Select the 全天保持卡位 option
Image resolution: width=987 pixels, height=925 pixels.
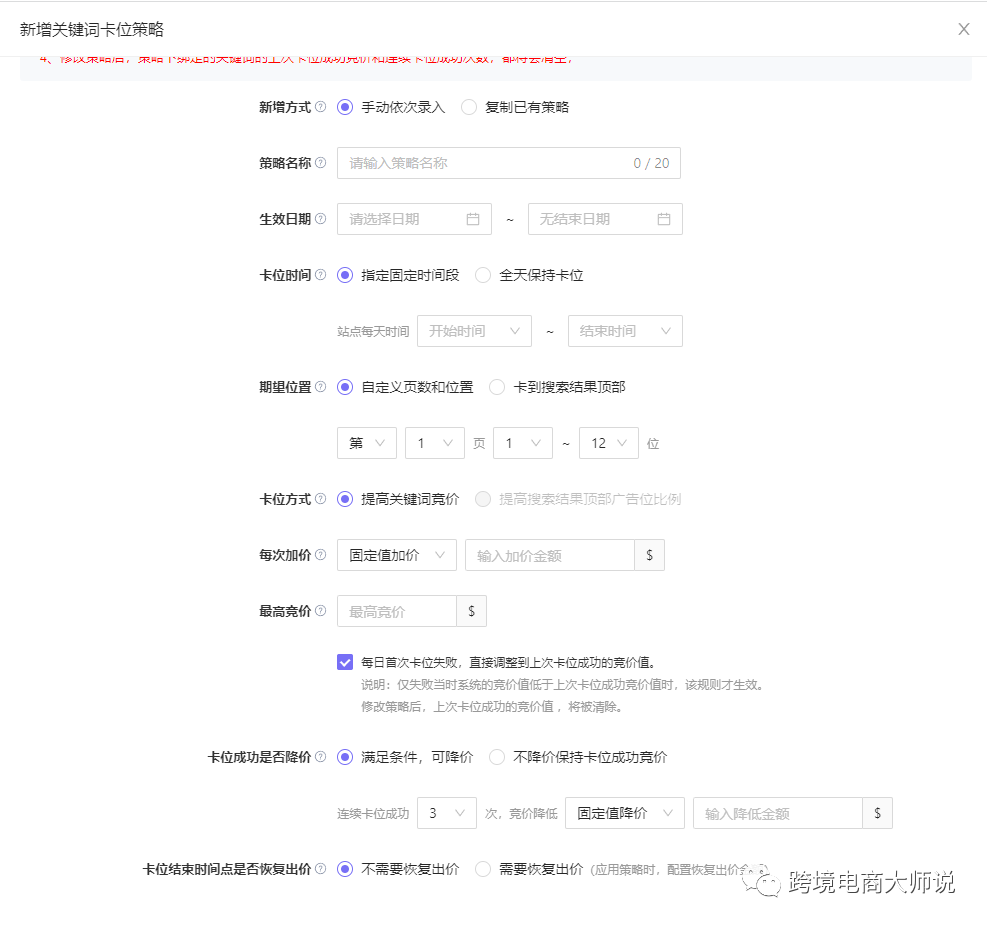[483, 274]
